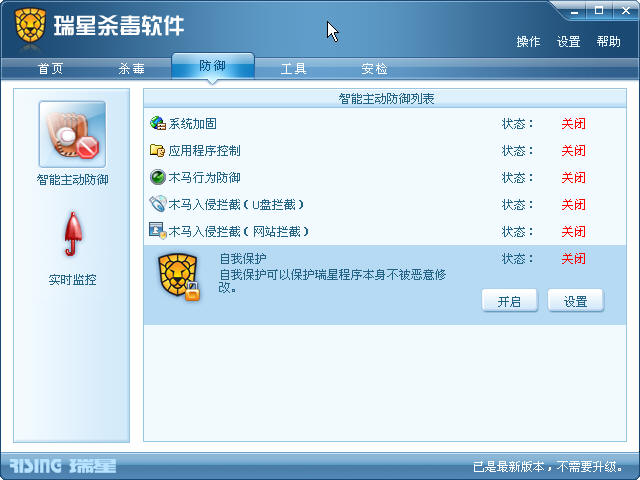The height and width of the screenshot is (480, 640).
Task: Switch to the 工具 tab
Action: tap(293, 68)
